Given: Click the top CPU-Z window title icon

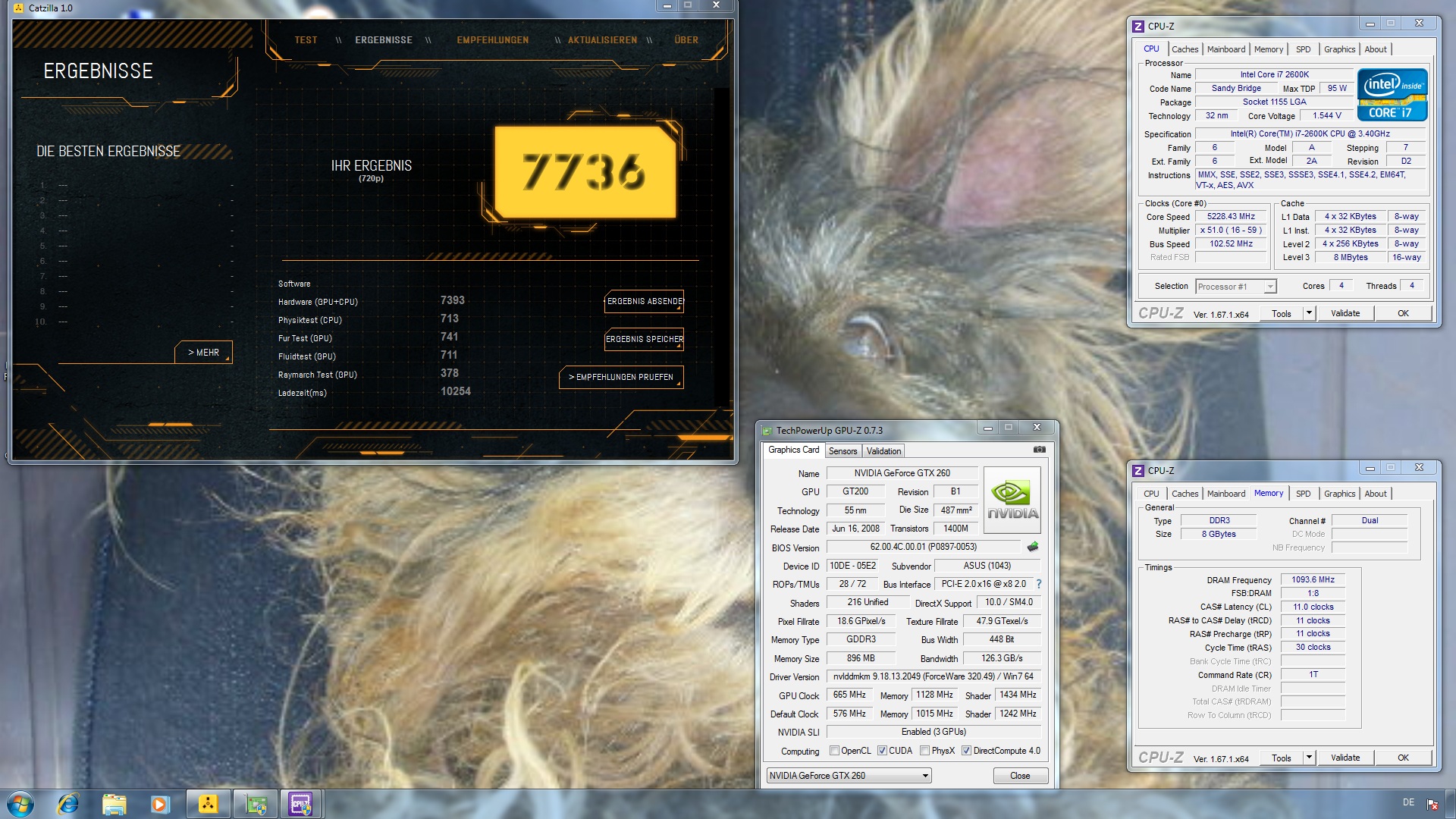Looking at the screenshot, I should click(x=1138, y=27).
